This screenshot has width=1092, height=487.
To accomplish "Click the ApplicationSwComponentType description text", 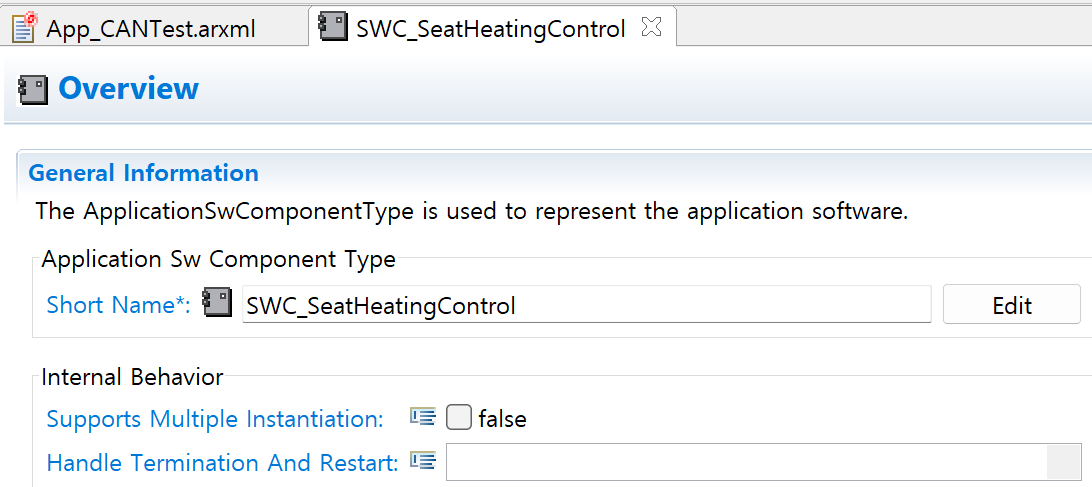I will [471, 211].
